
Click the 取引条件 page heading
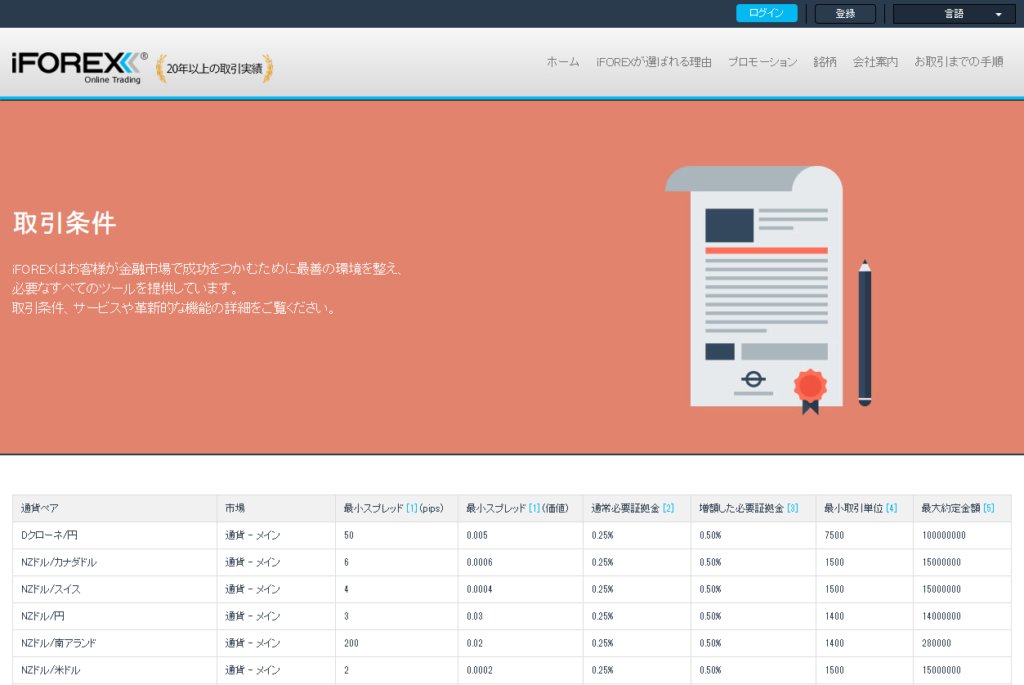click(x=65, y=223)
